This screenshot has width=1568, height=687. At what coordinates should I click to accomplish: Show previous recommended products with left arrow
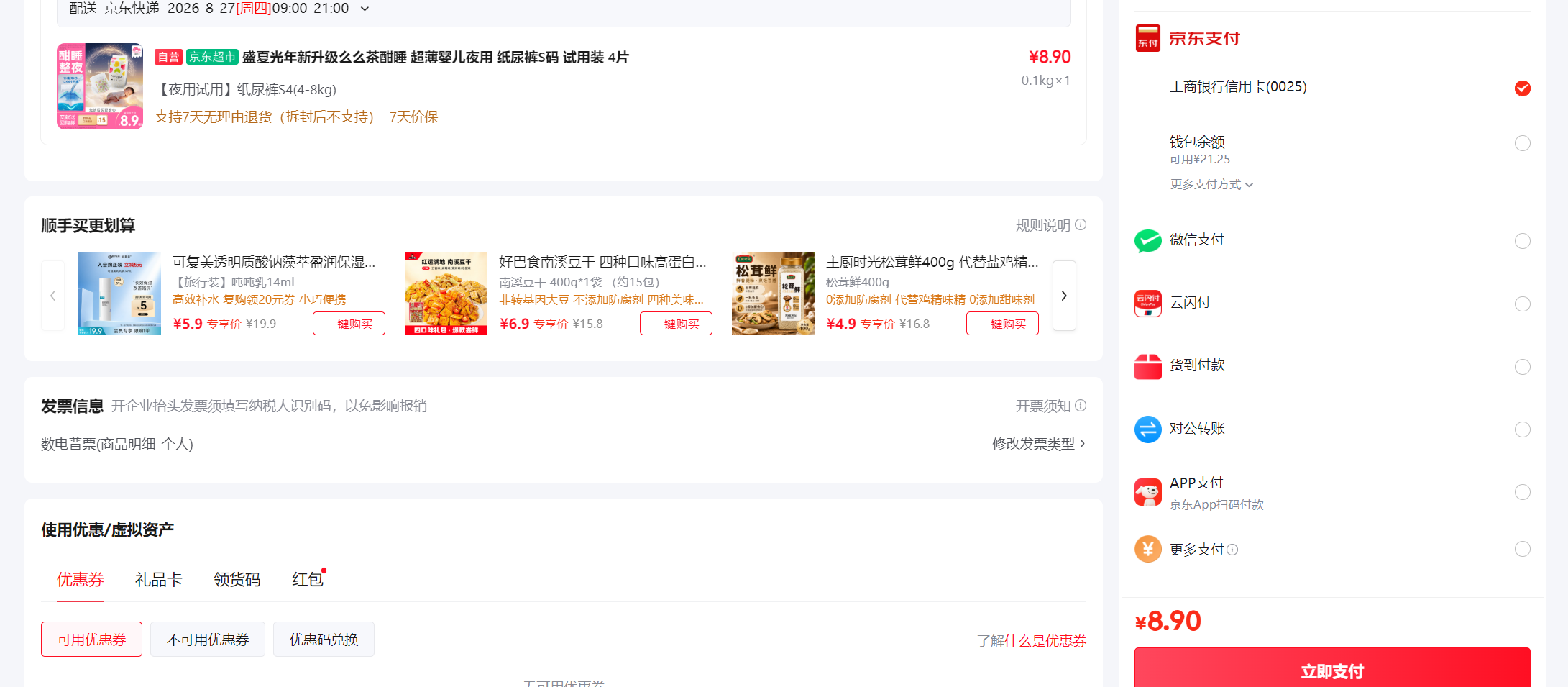pyautogui.click(x=52, y=296)
